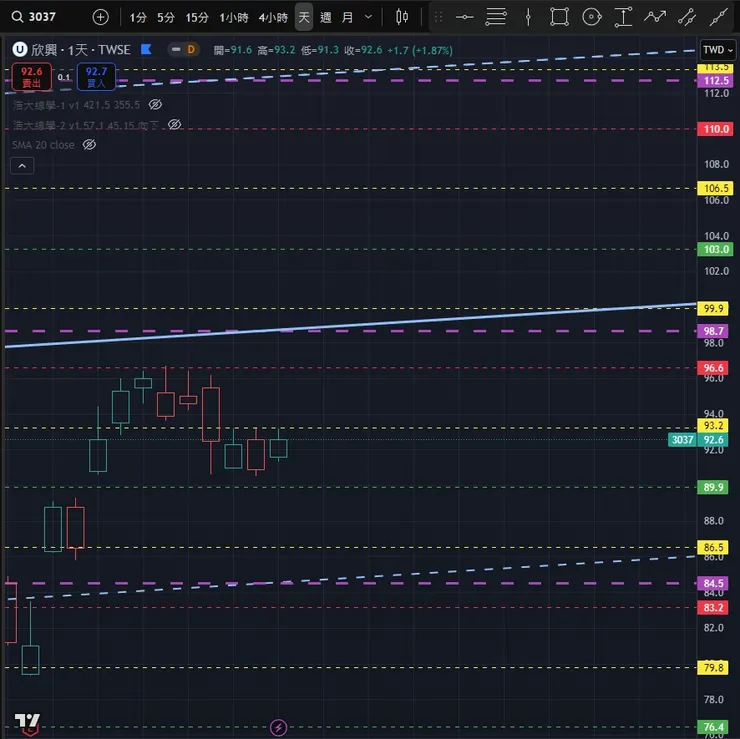
Task: Select the I-beam shaped range tool
Action: [623, 17]
